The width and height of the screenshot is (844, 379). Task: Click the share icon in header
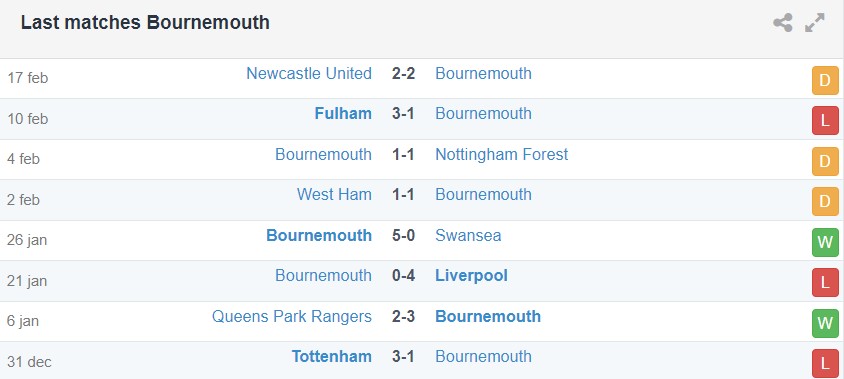click(783, 23)
